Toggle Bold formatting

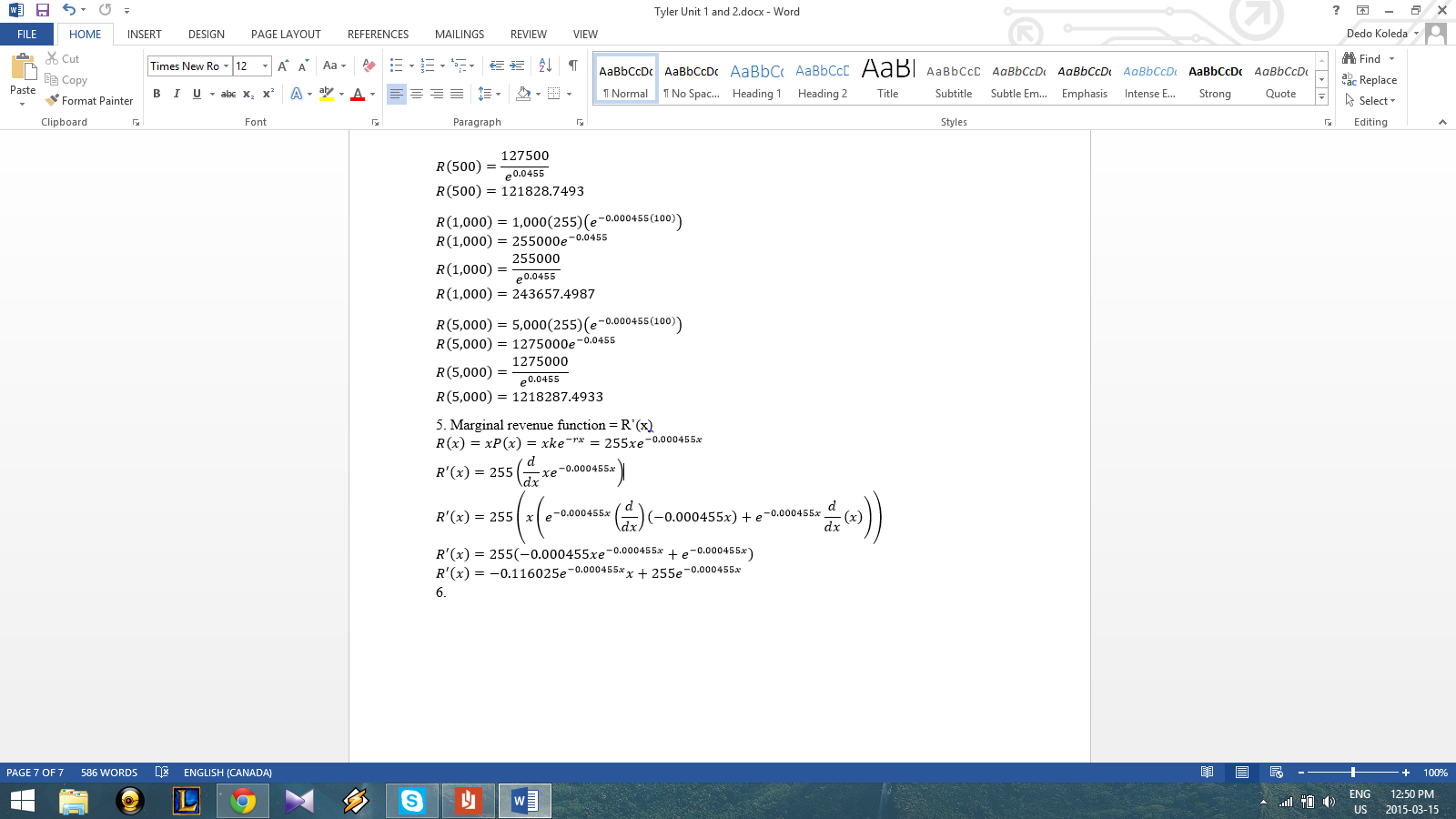[157, 94]
